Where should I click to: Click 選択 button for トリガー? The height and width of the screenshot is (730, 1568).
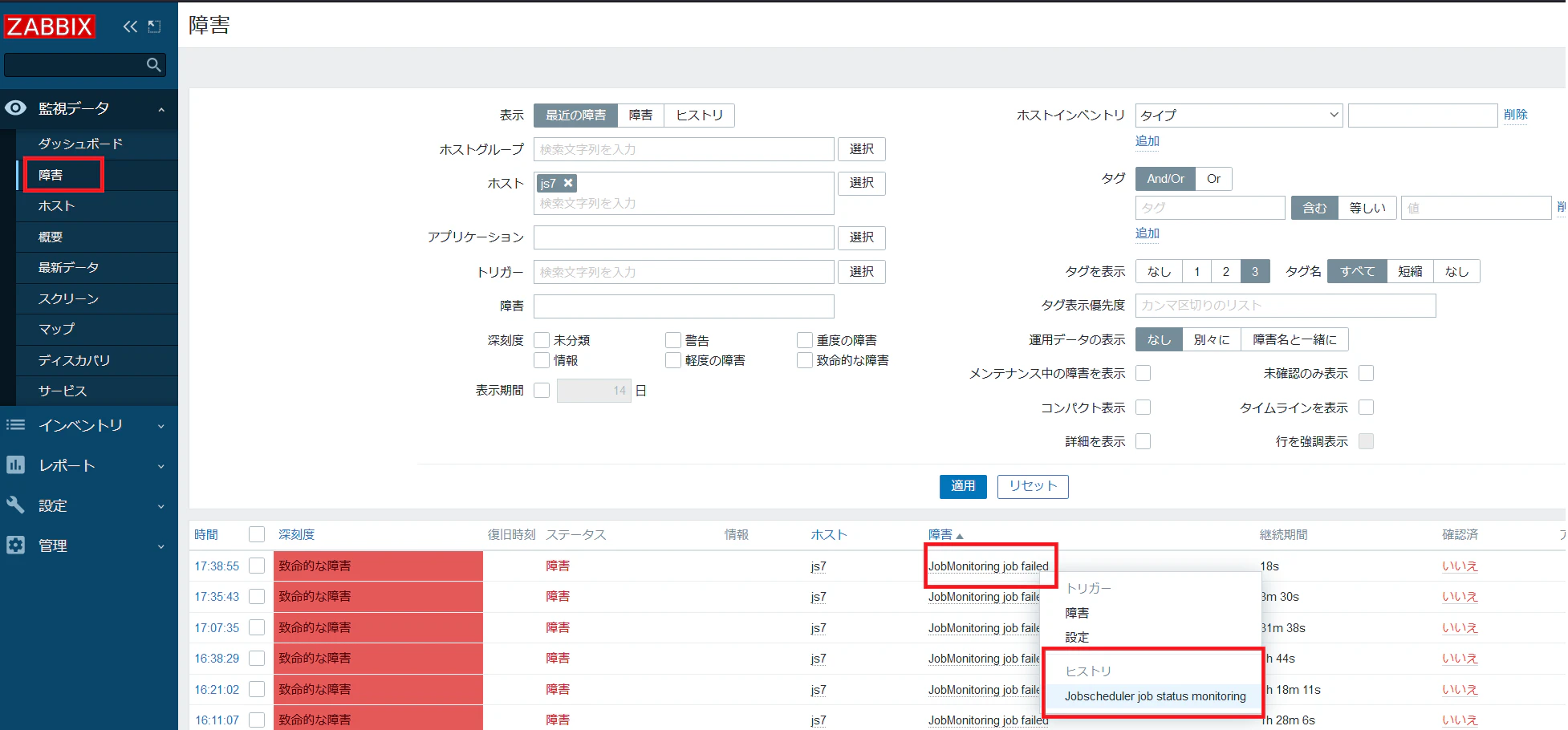click(x=862, y=272)
